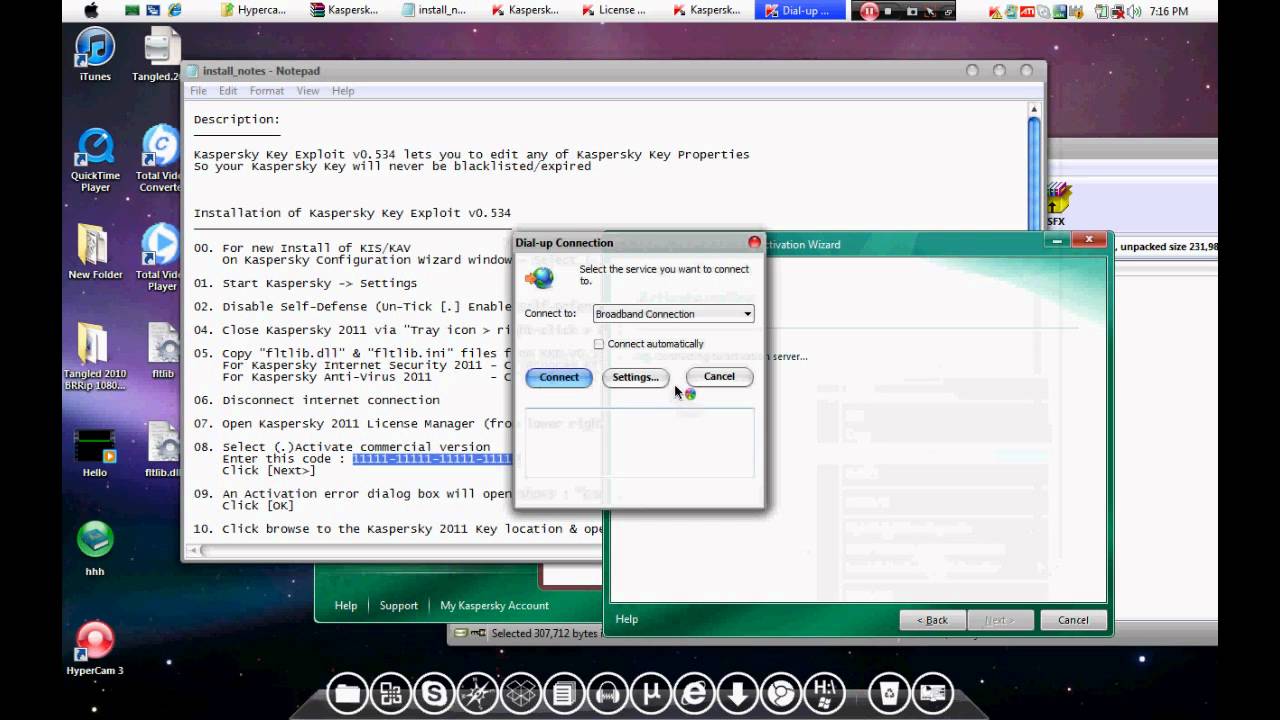Open the volume tray icon
Viewport: 1280px width, 720px height.
pyautogui.click(x=1134, y=11)
